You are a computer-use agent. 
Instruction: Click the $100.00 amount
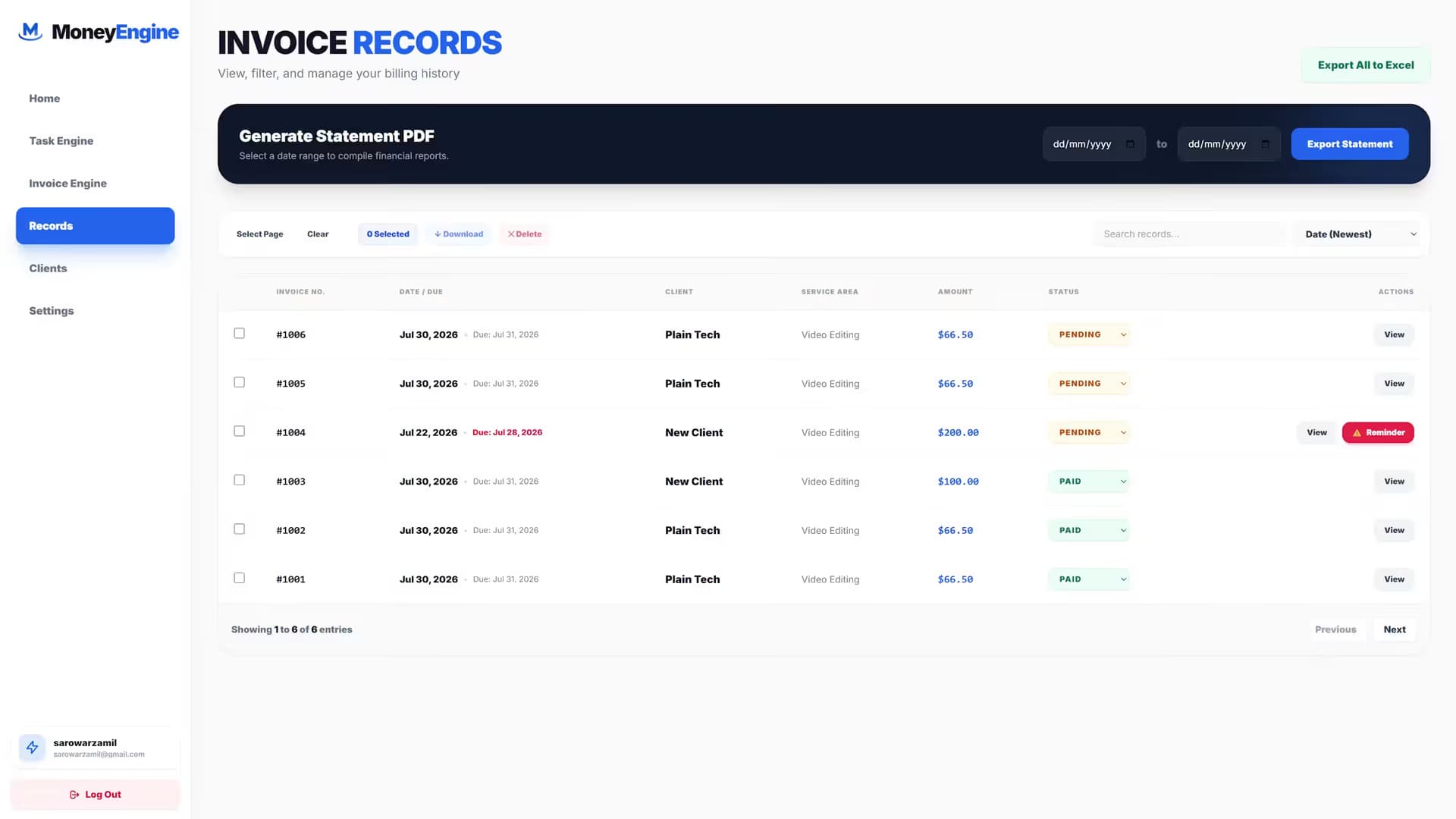[x=958, y=482]
